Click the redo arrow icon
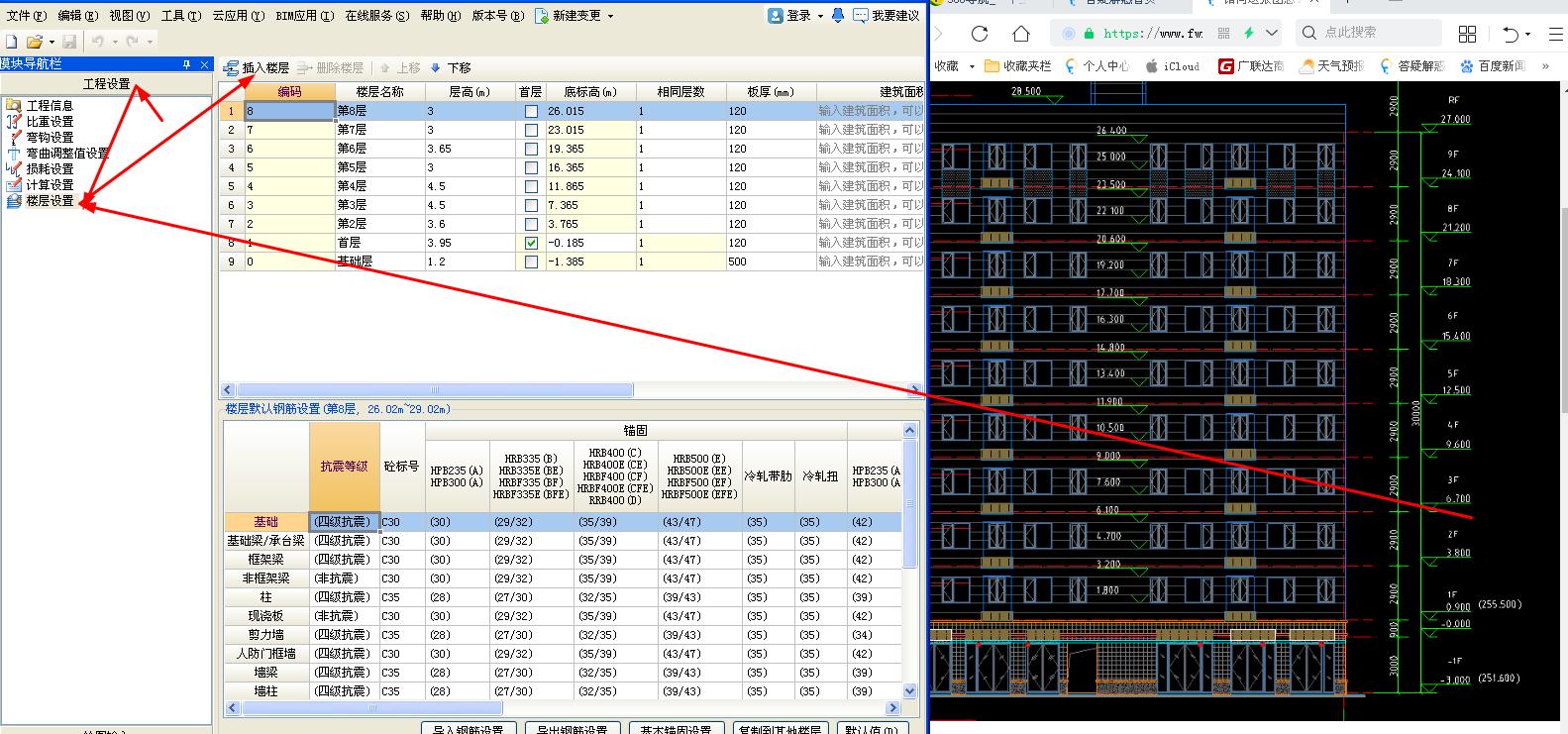 [132, 42]
